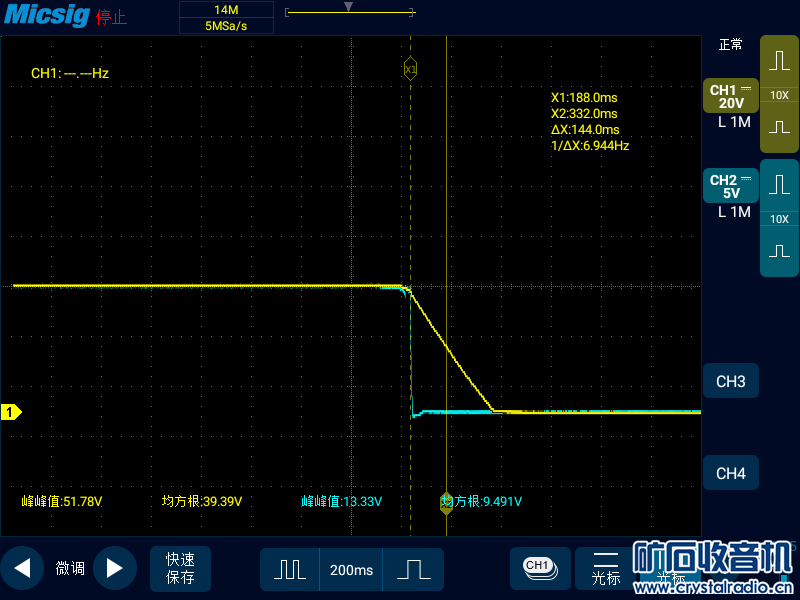Increase CH1 vertical scale with large pulse
800x600 pixels.
tap(779, 61)
